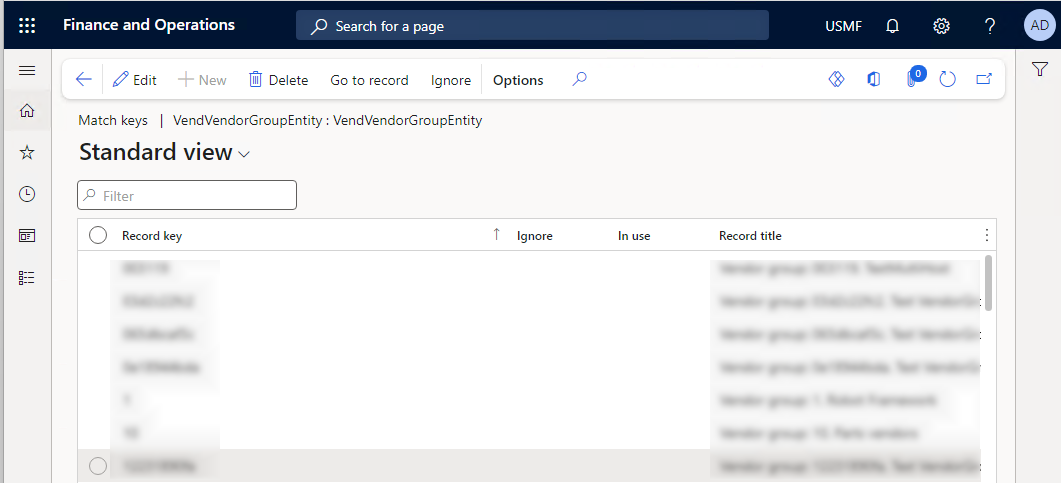This screenshot has height=483, width=1061.
Task: Open the Help question mark
Action: [x=990, y=26]
